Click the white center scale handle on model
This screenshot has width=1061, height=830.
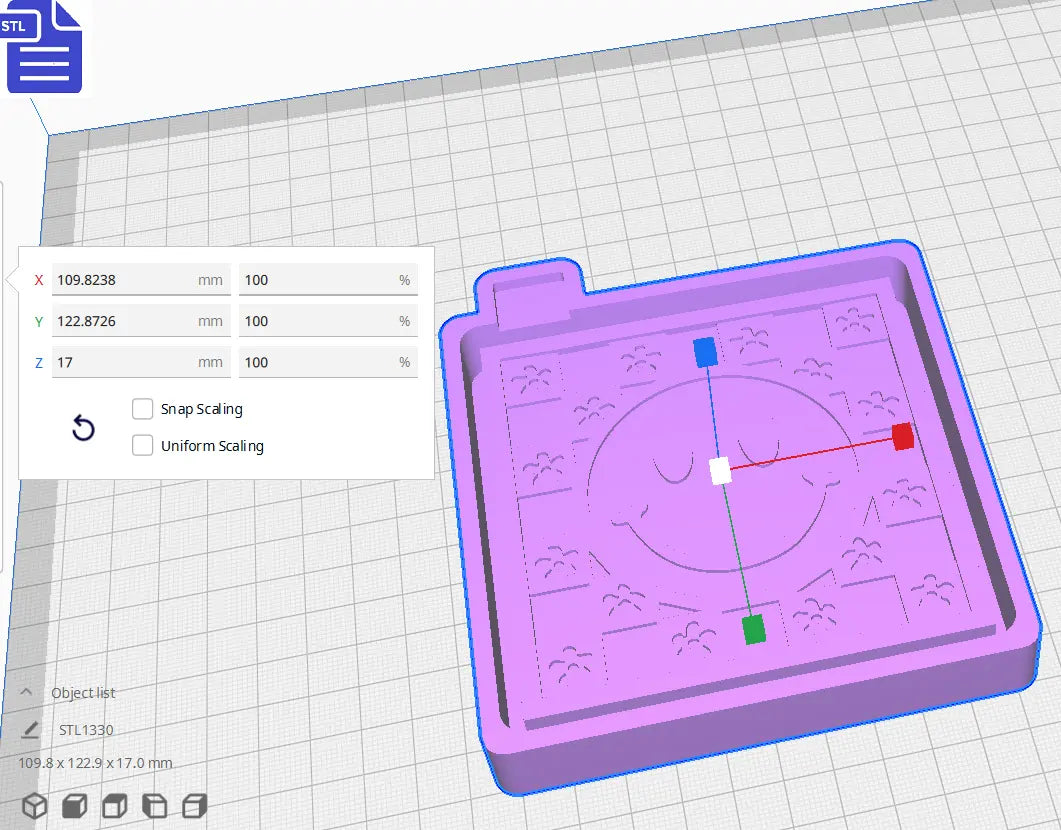pos(722,470)
